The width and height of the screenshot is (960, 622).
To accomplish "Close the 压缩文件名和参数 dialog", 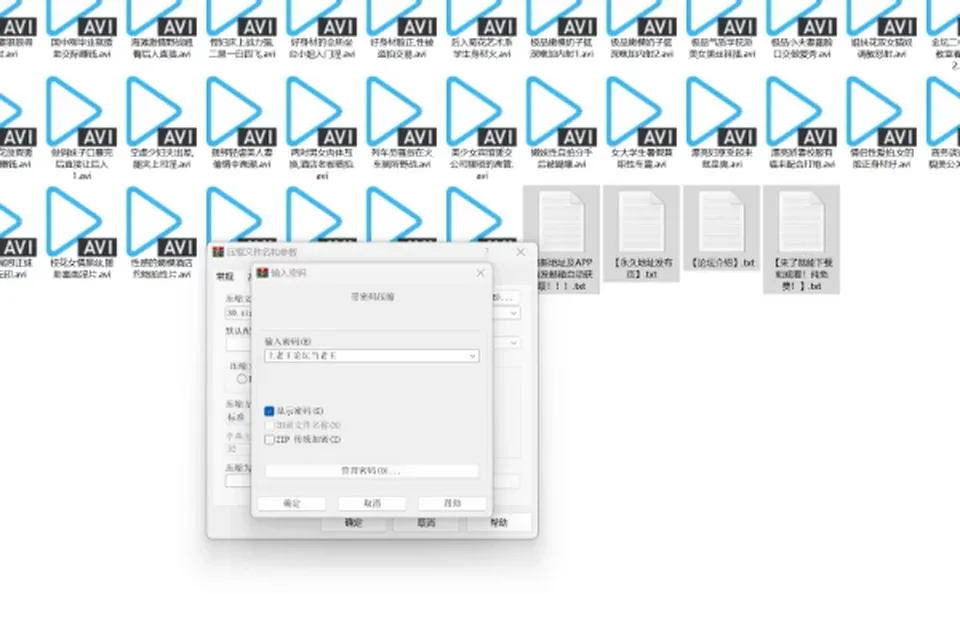I will pyautogui.click(x=520, y=252).
